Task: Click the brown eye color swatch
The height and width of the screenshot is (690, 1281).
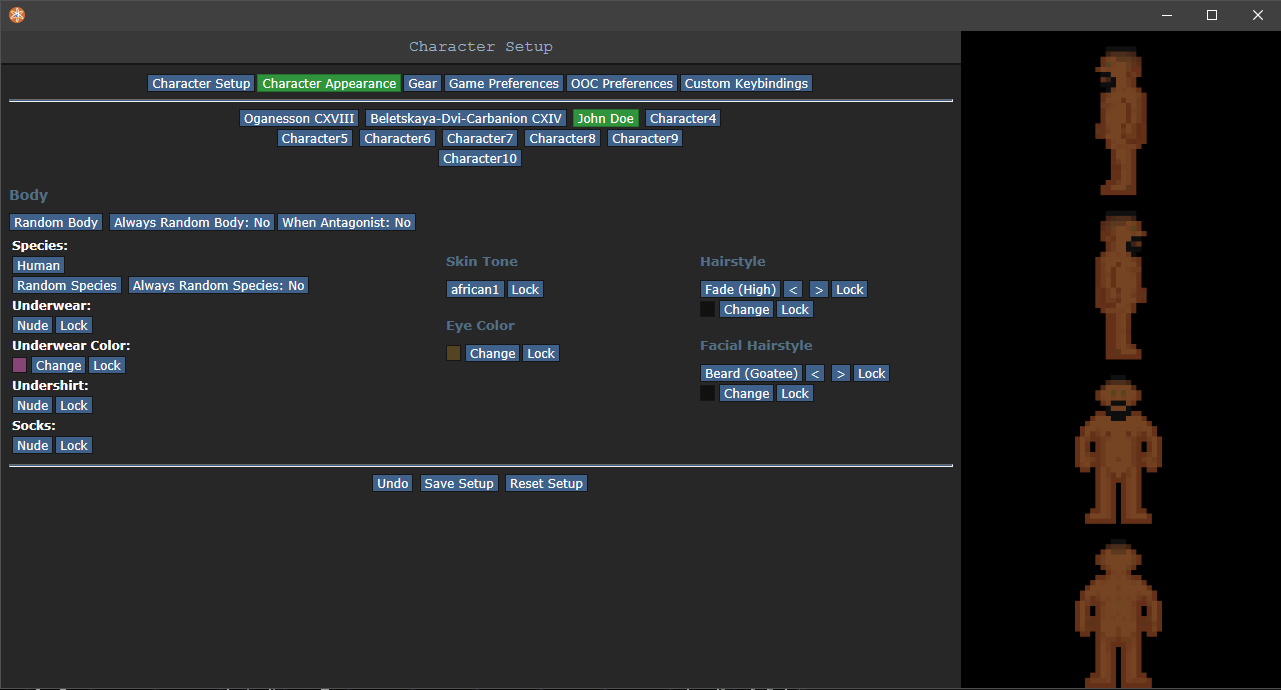Action: (454, 354)
